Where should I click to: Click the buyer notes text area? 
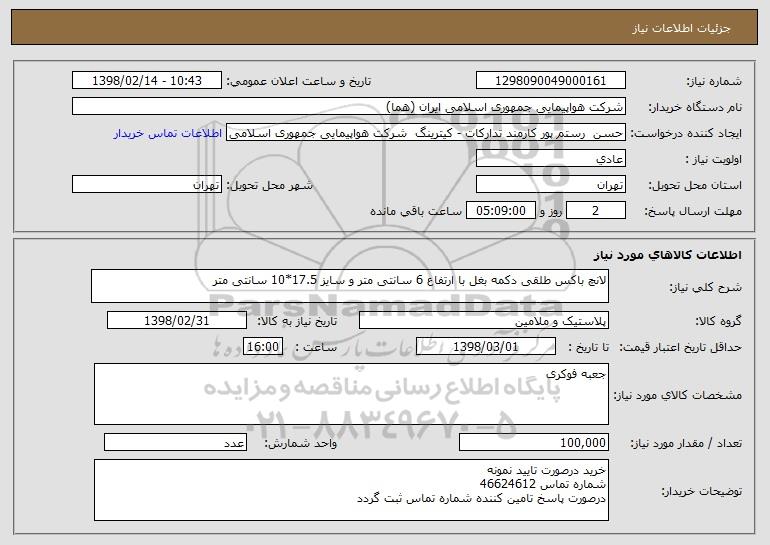[351, 490]
